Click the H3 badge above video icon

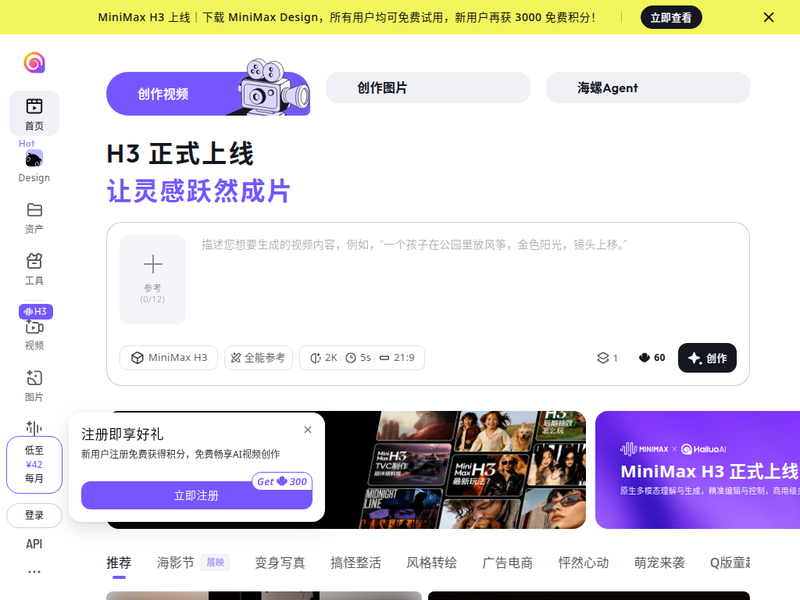pyautogui.click(x=36, y=311)
